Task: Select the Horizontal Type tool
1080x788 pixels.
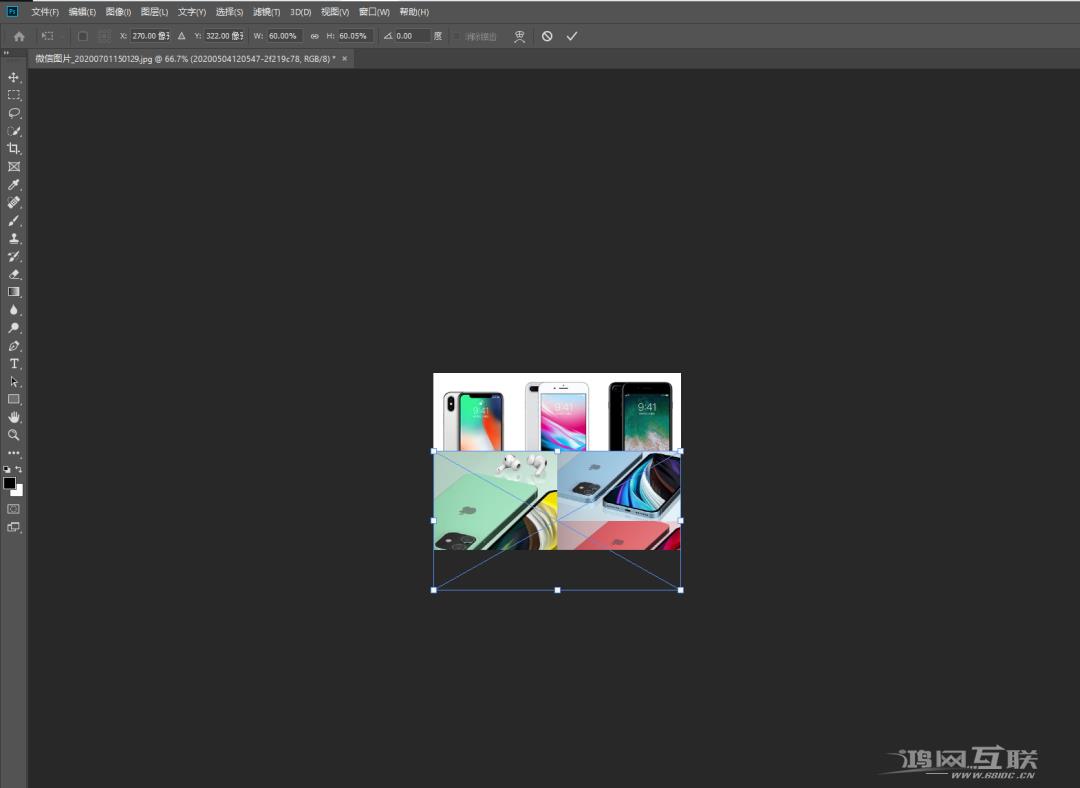Action: 14,363
